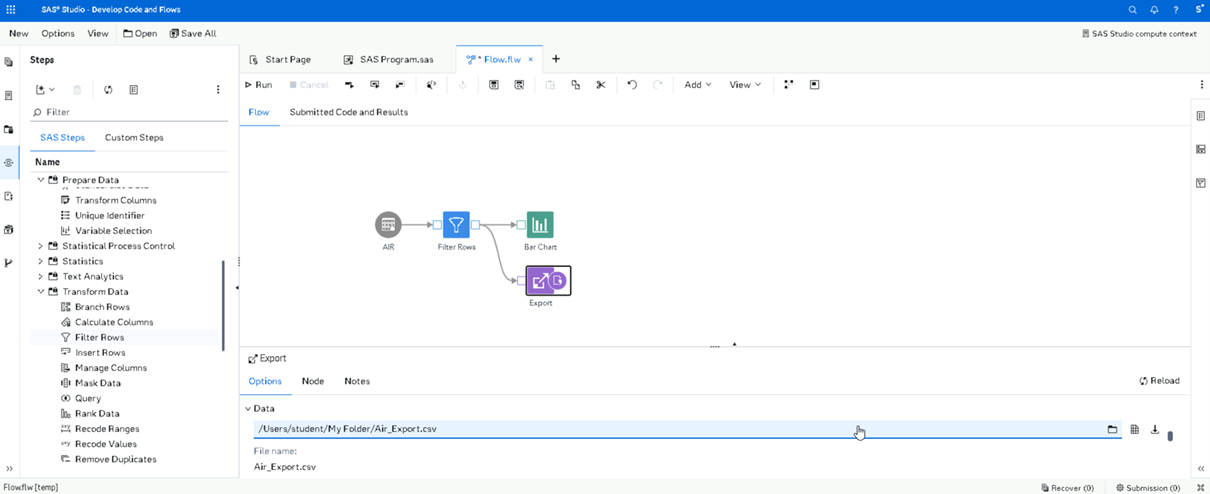Generate code icon in flow toolbar
1210x494 pixels.
click(431, 85)
